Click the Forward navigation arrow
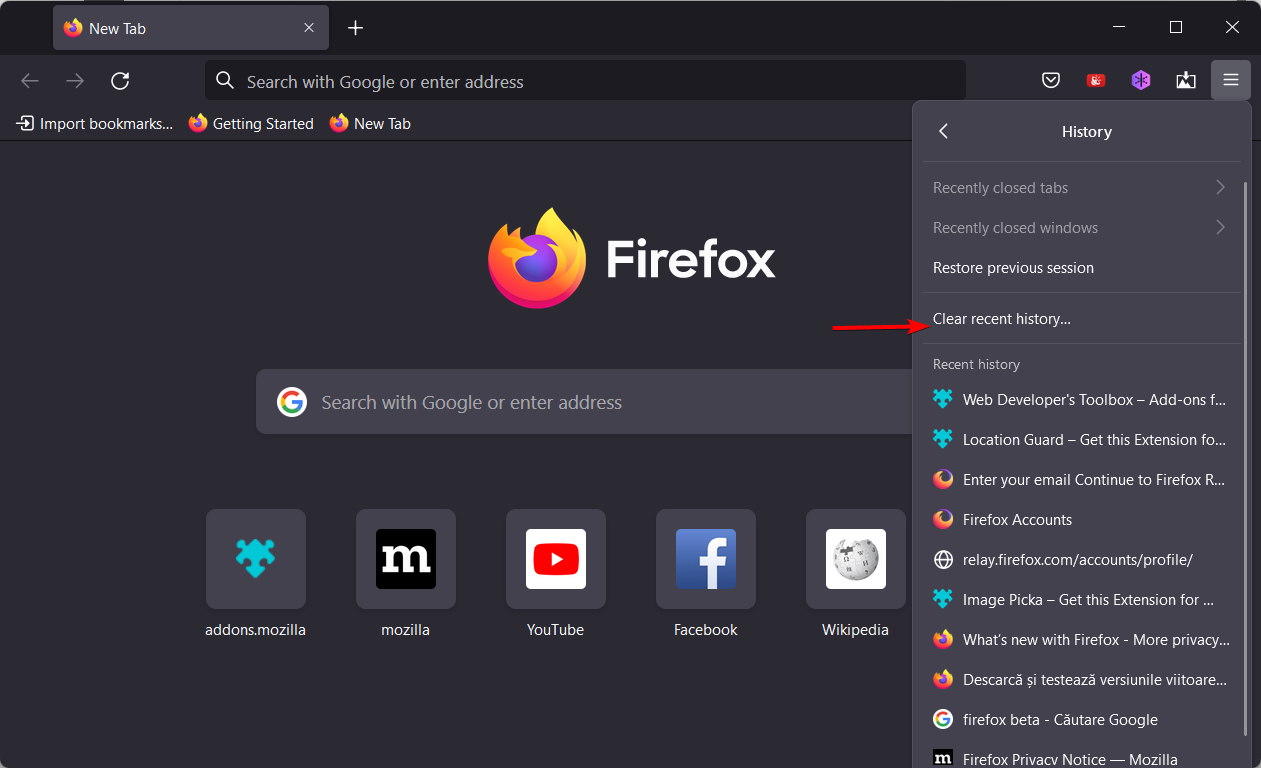This screenshot has width=1261, height=768. coord(75,81)
